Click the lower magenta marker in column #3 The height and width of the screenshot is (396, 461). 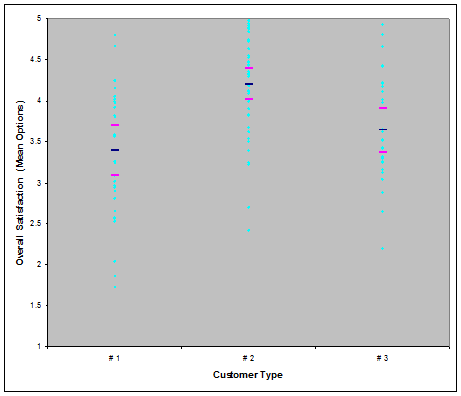383,152
